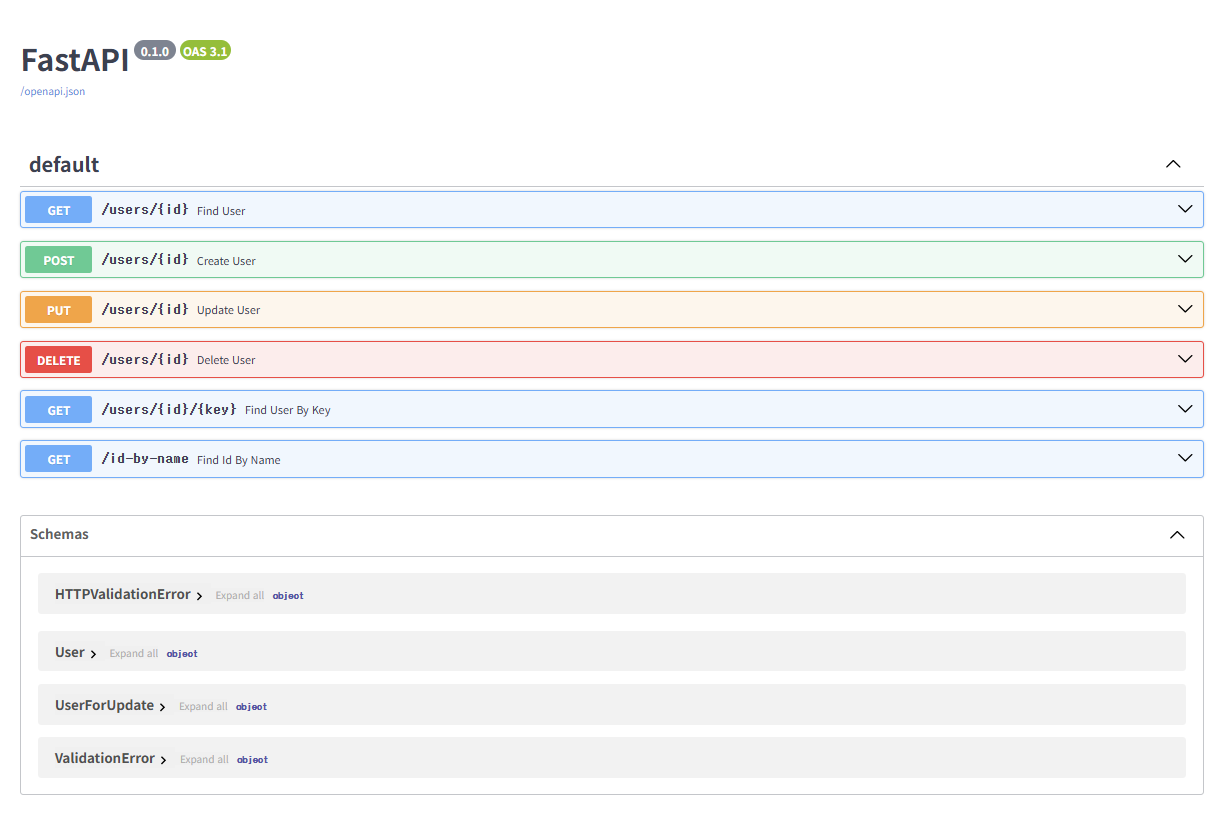The height and width of the screenshot is (829, 1207).
Task: Click Expand all for UserForUpdate
Action: [203, 706]
